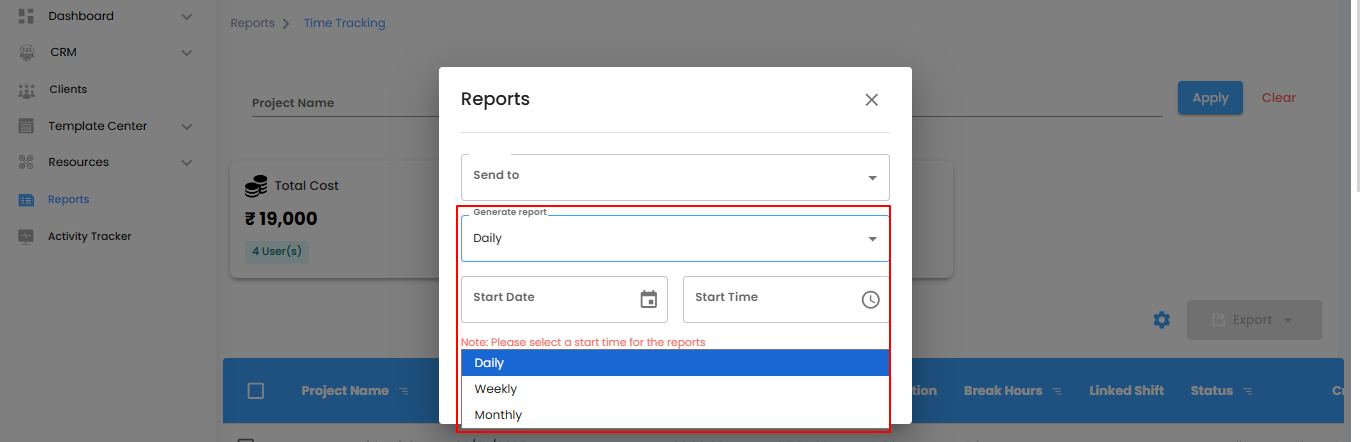Open the Send to dropdown

pyautogui.click(x=675, y=177)
